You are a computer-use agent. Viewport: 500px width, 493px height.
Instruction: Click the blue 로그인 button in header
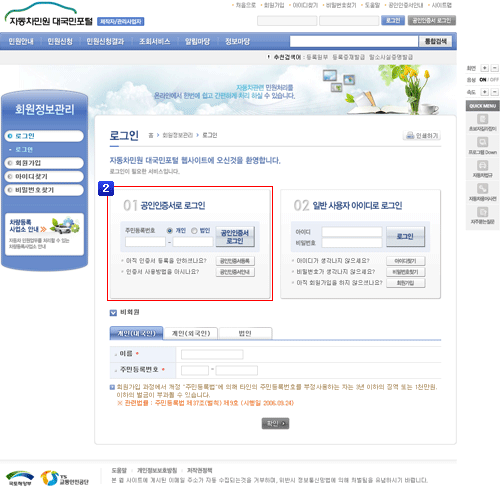(x=393, y=20)
